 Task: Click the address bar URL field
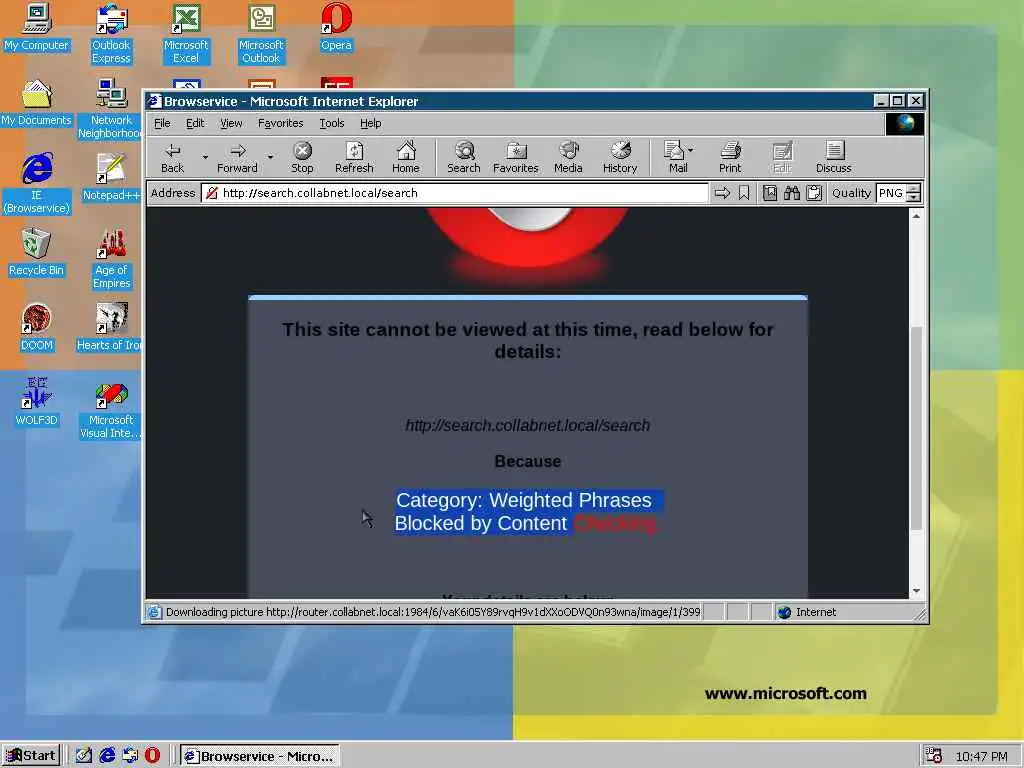pyautogui.click(x=455, y=193)
